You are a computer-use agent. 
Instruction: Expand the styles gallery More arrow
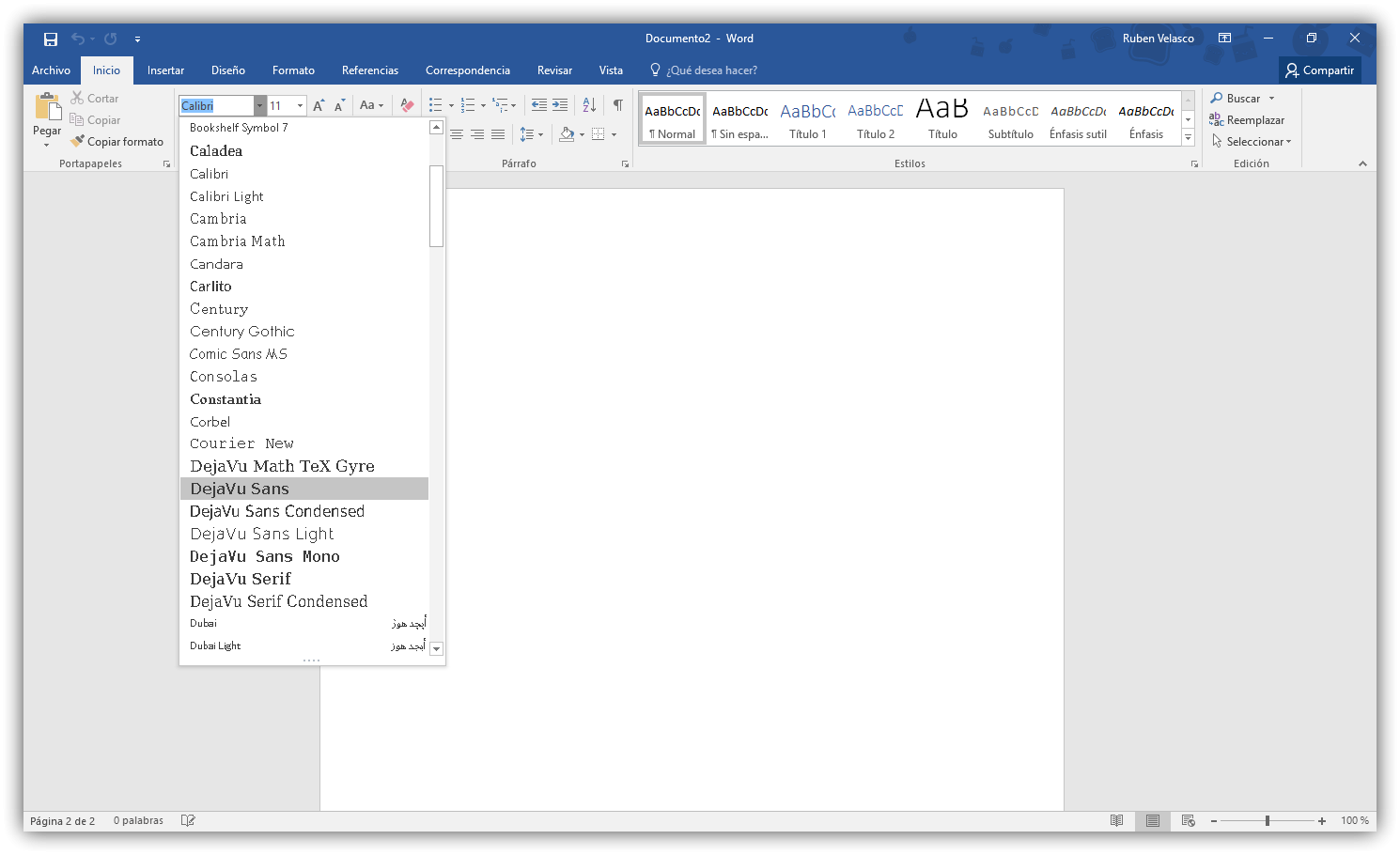pos(1189,138)
